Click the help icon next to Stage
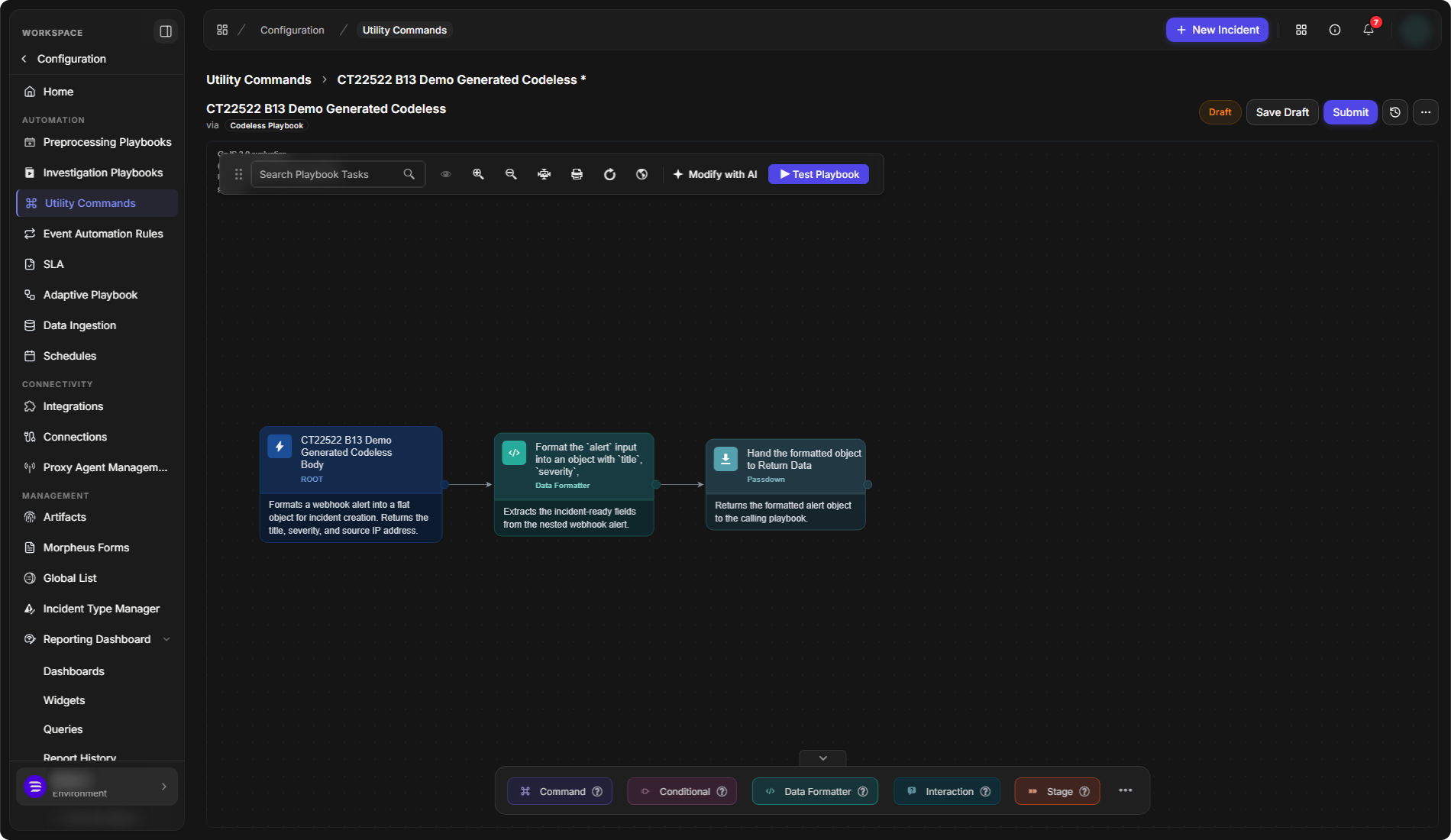This screenshot has height=840, width=1451. [1084, 791]
